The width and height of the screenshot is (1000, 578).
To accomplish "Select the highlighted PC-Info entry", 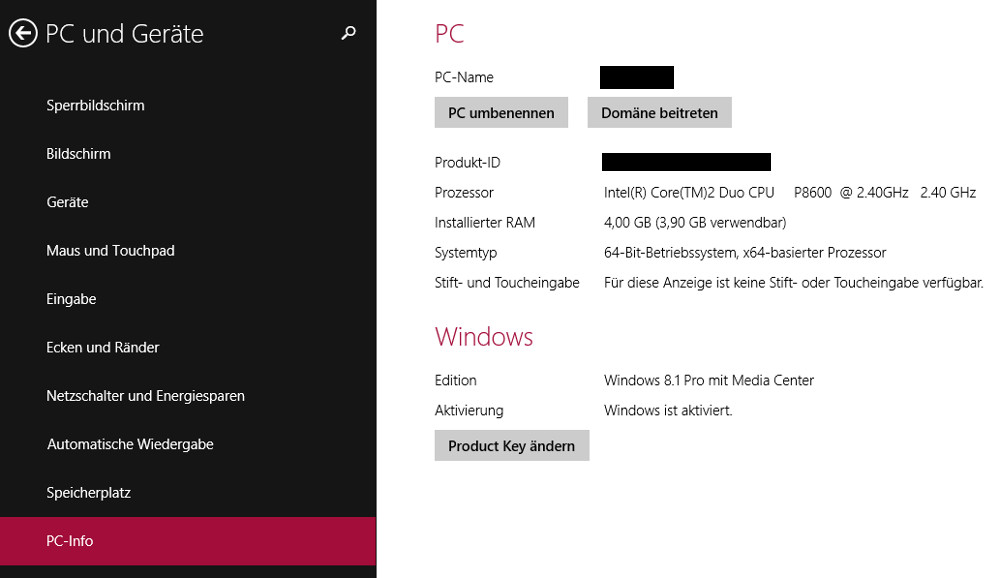I will (188, 541).
